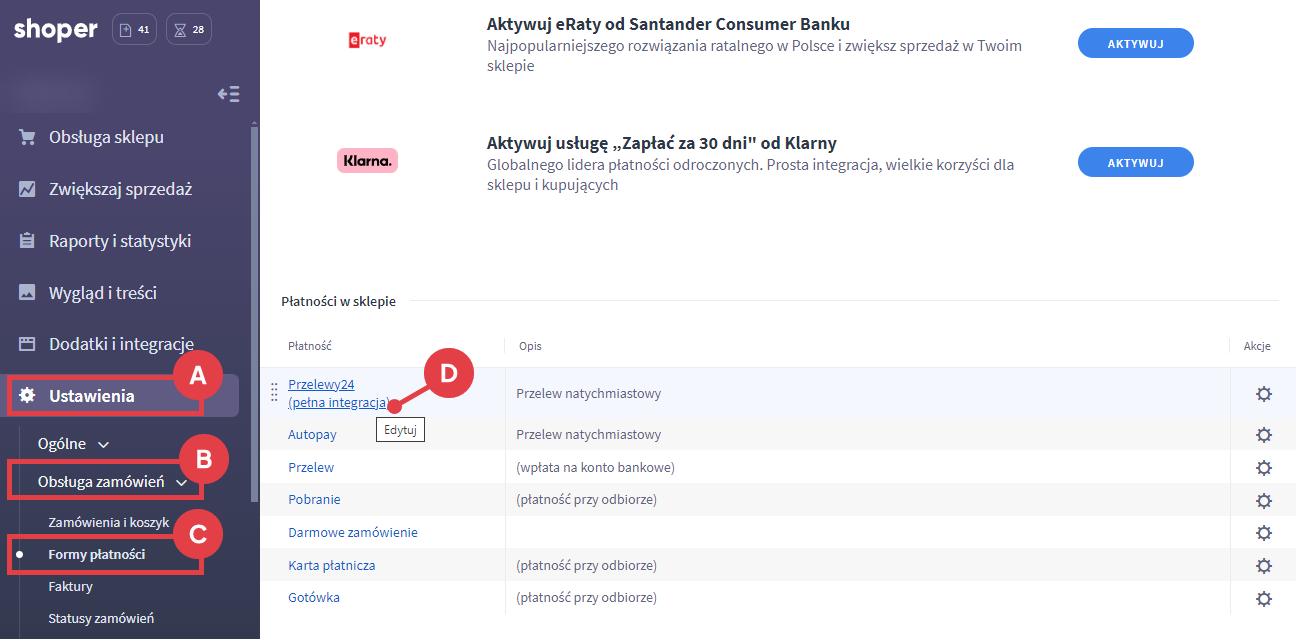Edit Przelewy24 (pełna integracja) payment
The image size is (1296, 639).
click(338, 393)
